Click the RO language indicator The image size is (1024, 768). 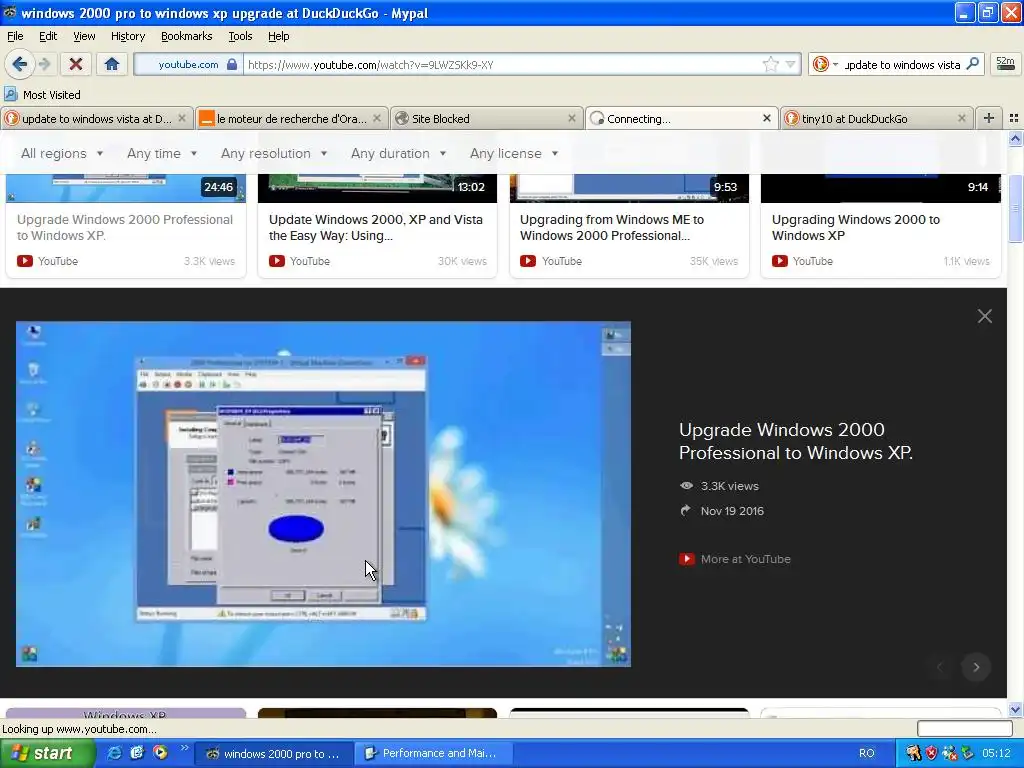(x=867, y=754)
